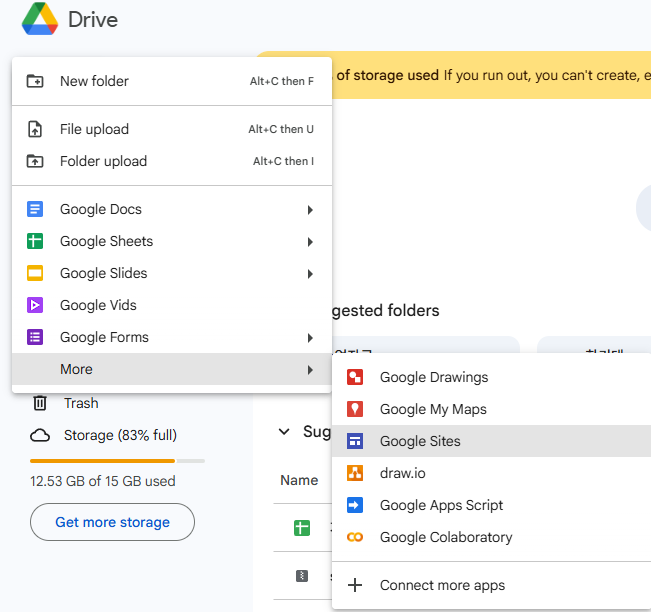The image size is (651, 612).
Task: Click the Get more storage button
Action: (112, 522)
